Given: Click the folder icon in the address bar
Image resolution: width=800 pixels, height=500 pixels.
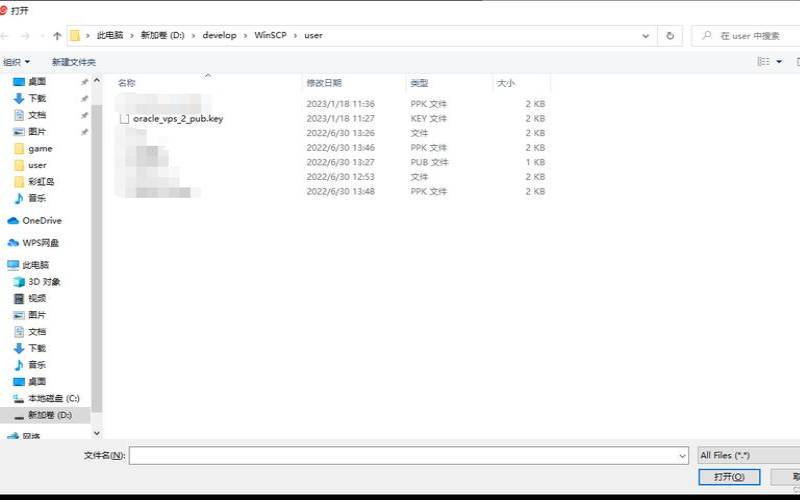Looking at the screenshot, I should coord(75,36).
